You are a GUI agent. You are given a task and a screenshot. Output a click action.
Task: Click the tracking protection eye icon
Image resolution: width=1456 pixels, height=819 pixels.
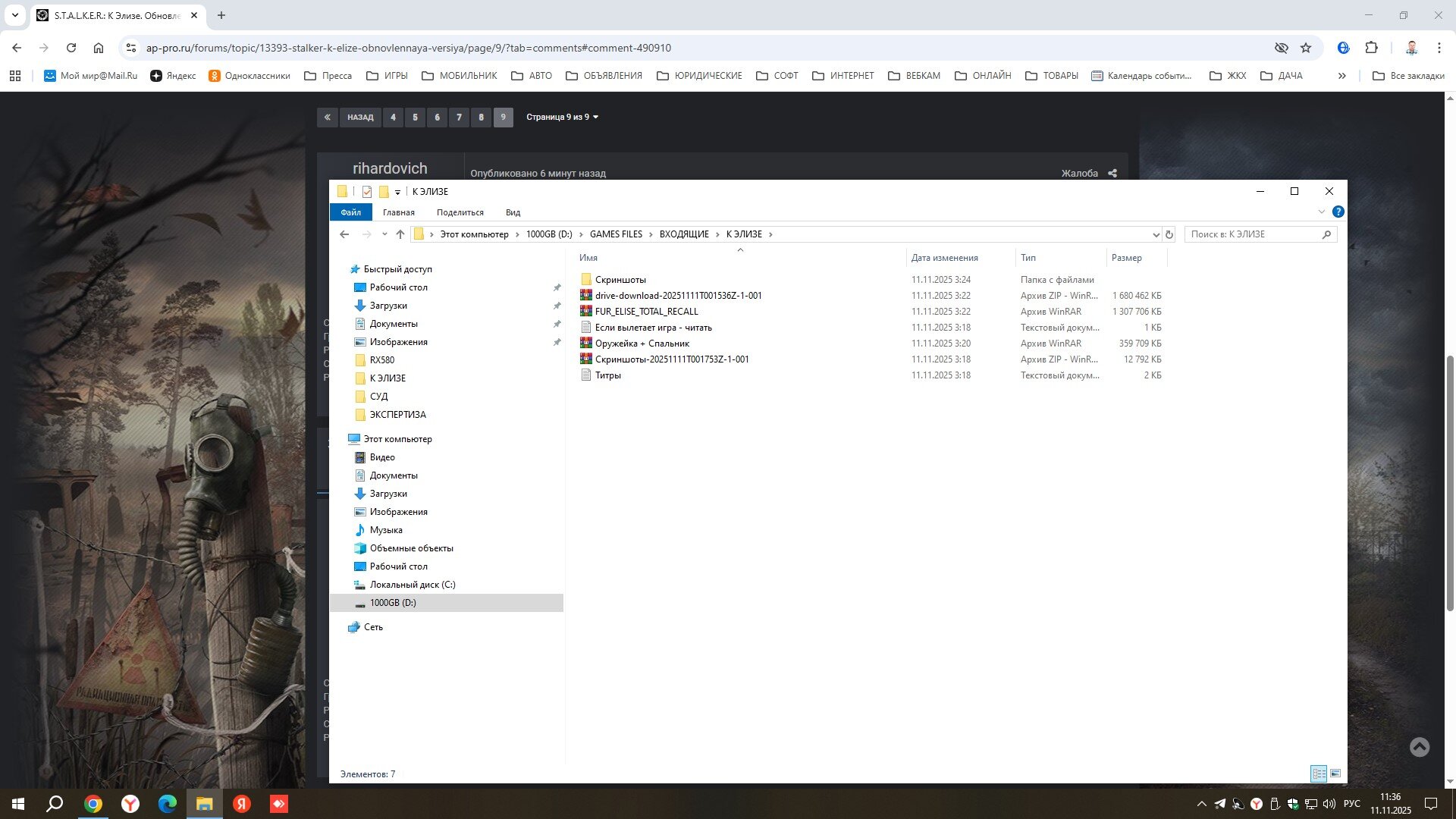(x=1282, y=48)
